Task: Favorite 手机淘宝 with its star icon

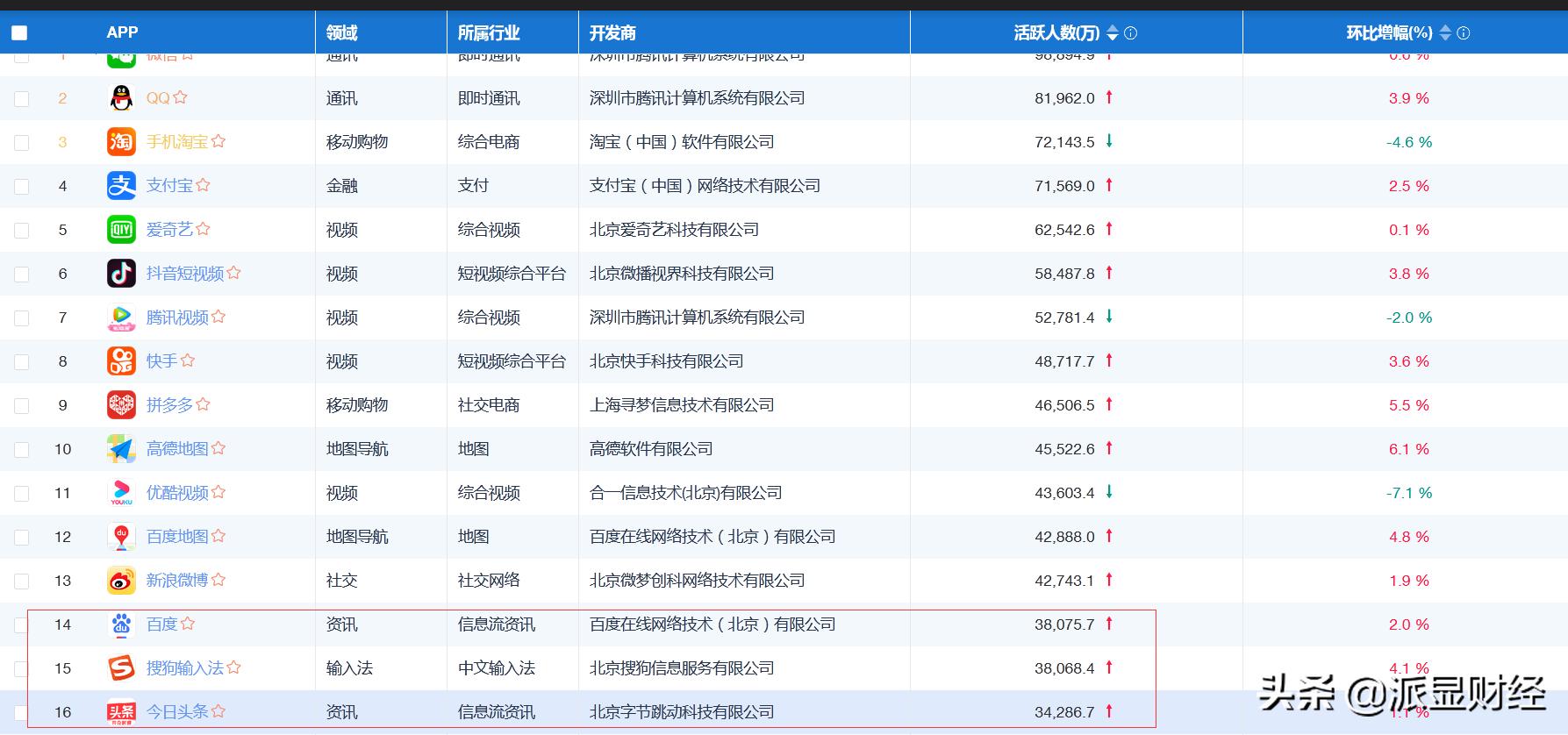Action: [218, 140]
